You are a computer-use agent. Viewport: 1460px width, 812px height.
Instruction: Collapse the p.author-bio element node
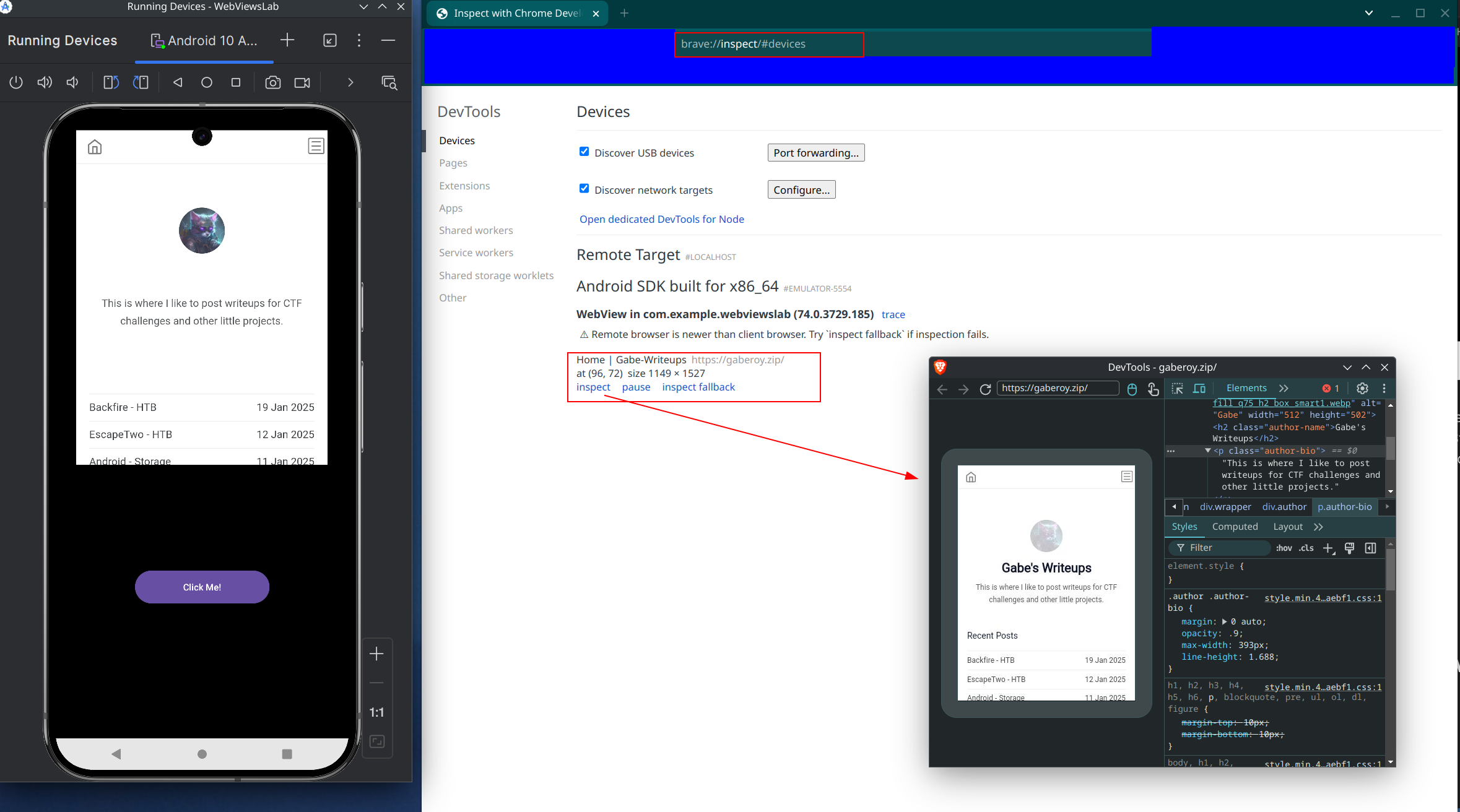[1207, 451]
